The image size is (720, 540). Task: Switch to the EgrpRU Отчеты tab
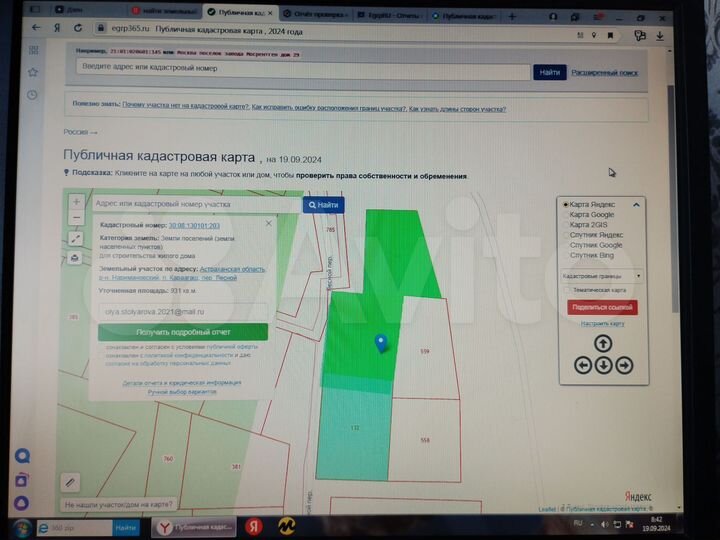click(x=390, y=15)
